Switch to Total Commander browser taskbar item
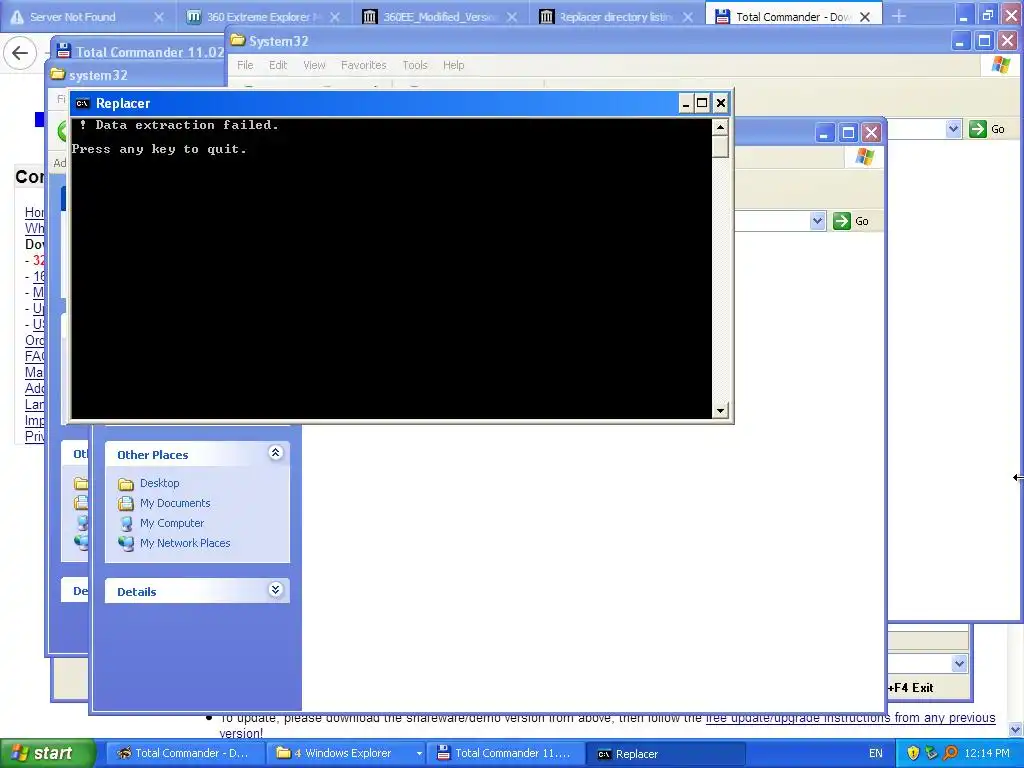Image resolution: width=1024 pixels, height=768 pixels. pyautogui.click(x=184, y=754)
